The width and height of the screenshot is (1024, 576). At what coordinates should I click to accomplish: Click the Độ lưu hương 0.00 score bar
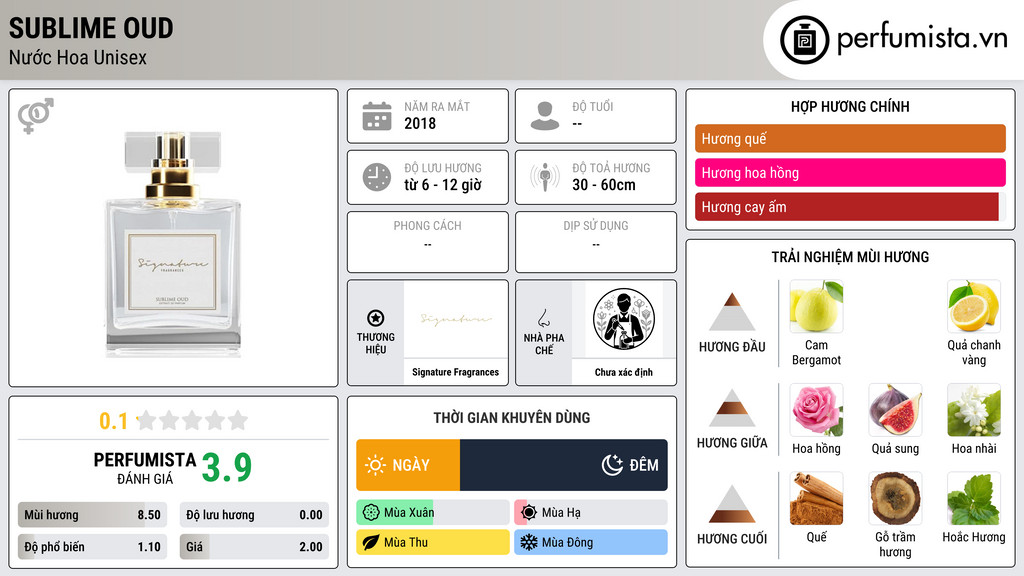[254, 515]
